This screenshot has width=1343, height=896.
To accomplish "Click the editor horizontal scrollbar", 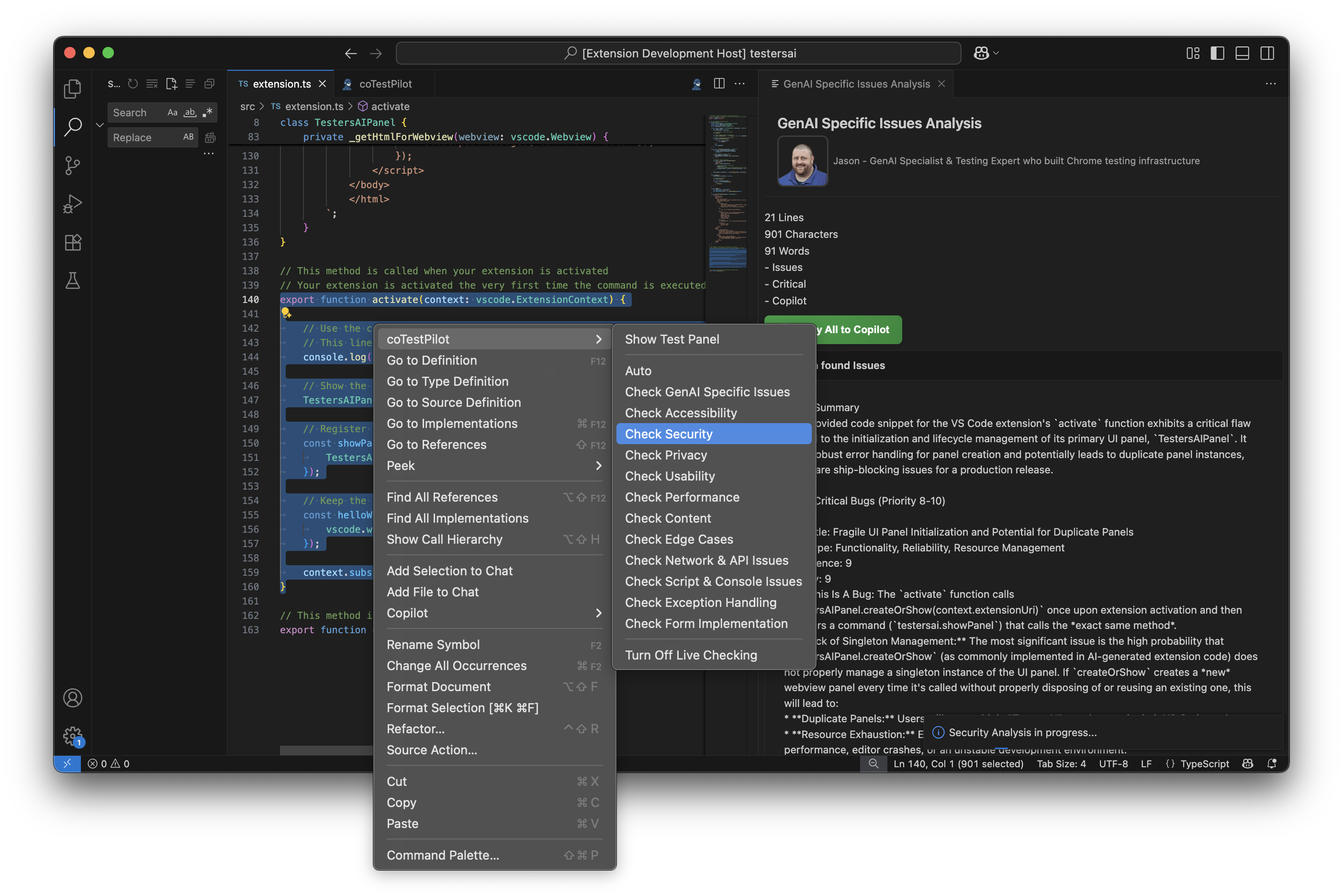I will [325, 750].
